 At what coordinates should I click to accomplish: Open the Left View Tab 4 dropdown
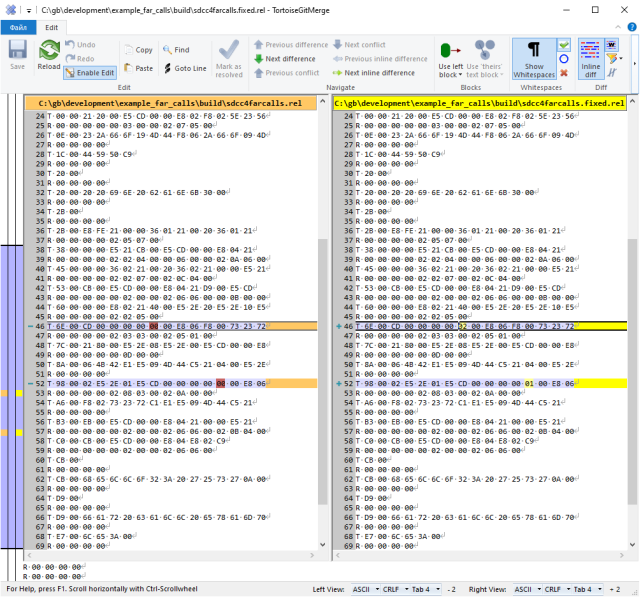[x=425, y=589]
